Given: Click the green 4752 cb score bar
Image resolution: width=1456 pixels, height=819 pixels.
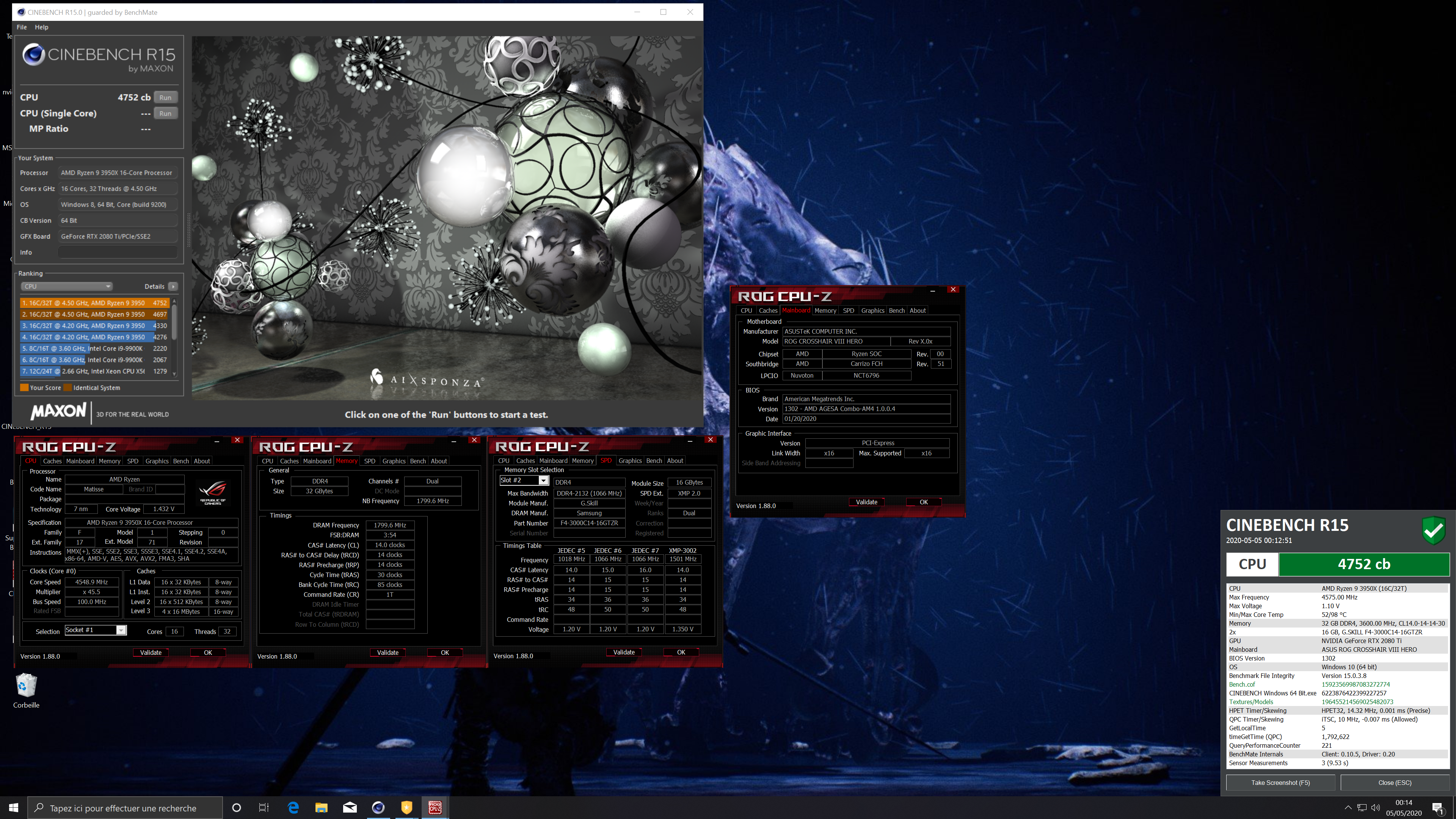Looking at the screenshot, I should [x=1364, y=564].
